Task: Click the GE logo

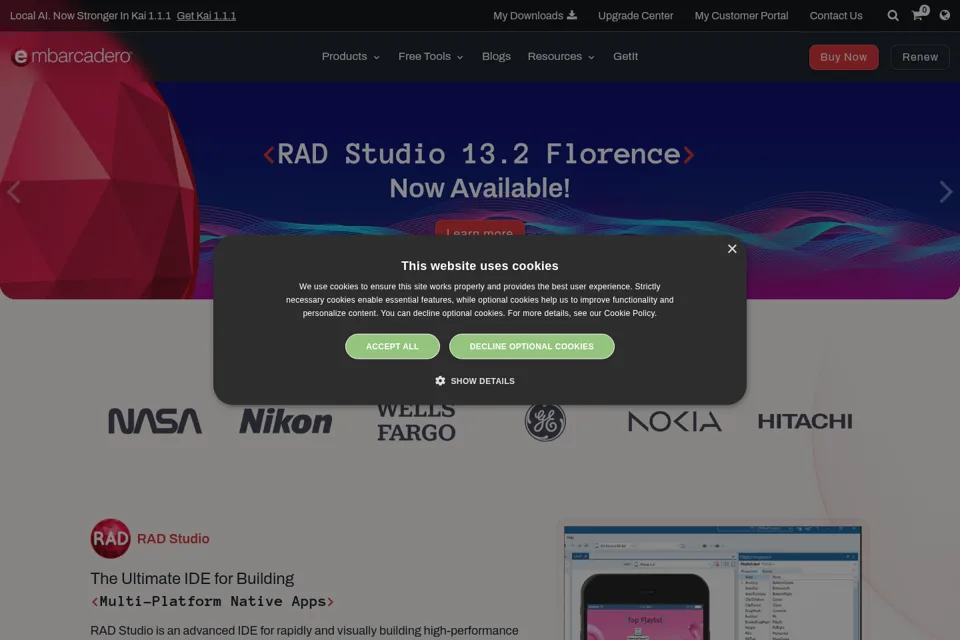Action: point(545,421)
